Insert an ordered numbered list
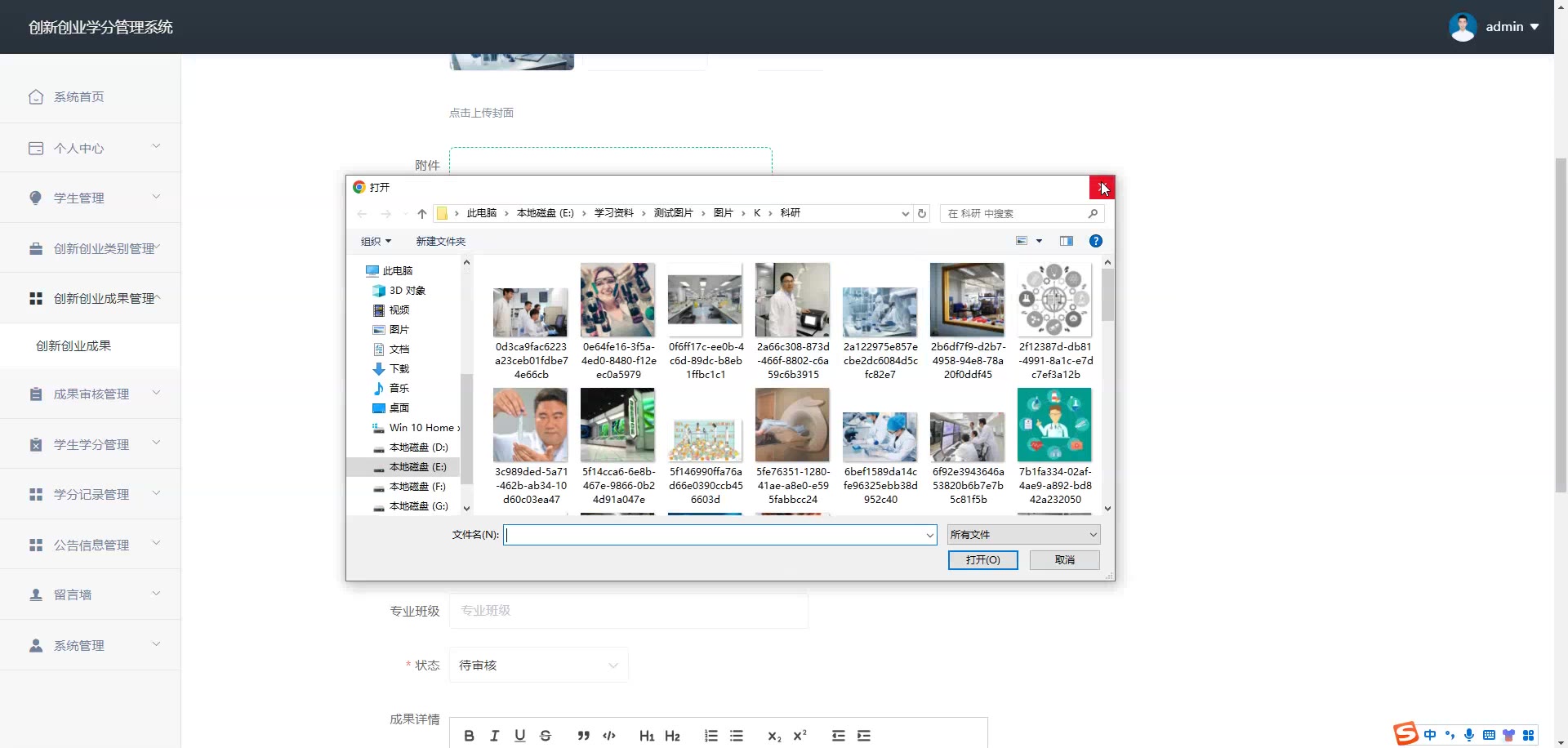The image size is (1568, 748). (x=711, y=736)
